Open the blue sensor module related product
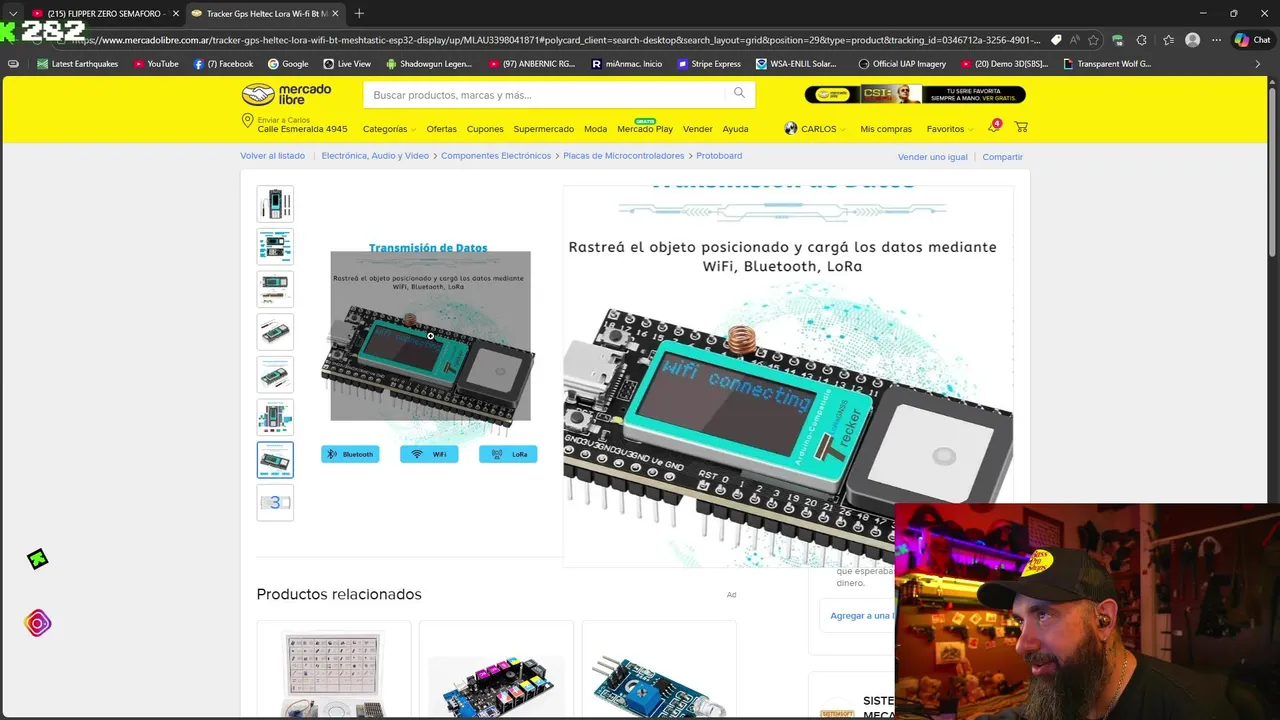Viewport: 1280px width, 720px height. pyautogui.click(x=659, y=669)
